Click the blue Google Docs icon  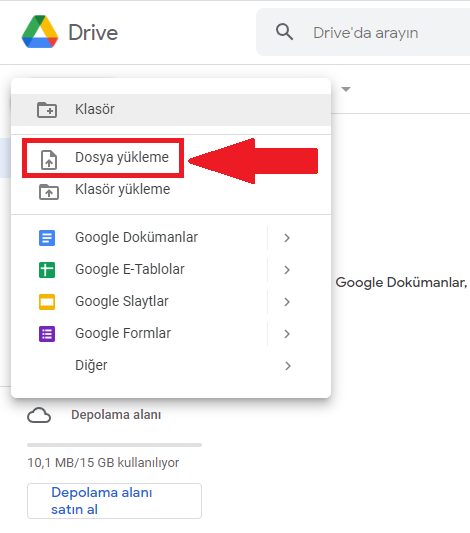coord(47,238)
